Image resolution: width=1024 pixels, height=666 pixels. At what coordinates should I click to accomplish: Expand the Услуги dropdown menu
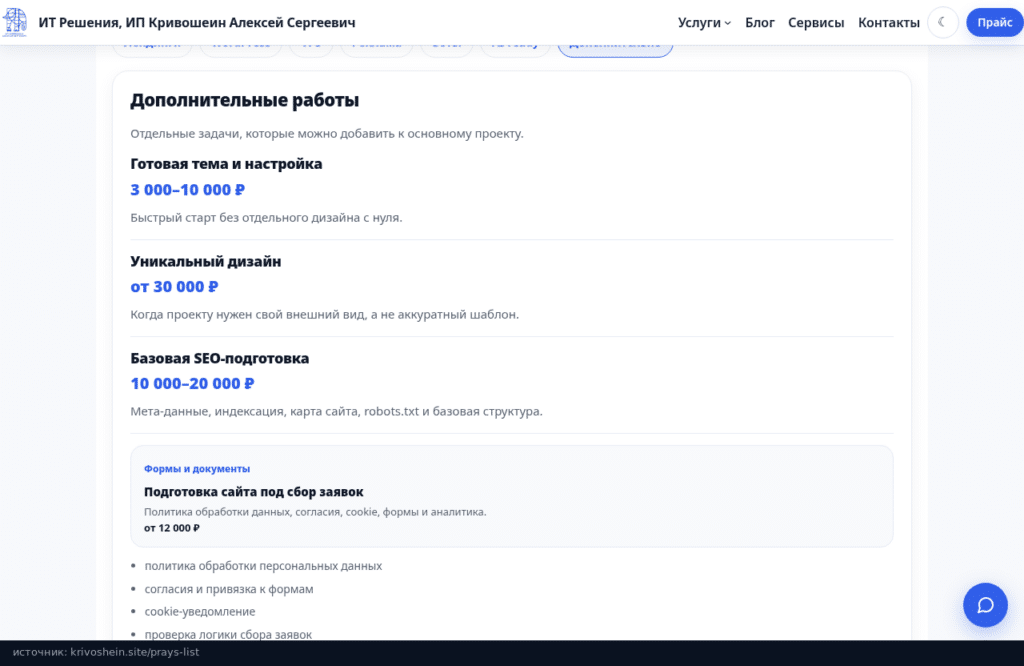[704, 23]
